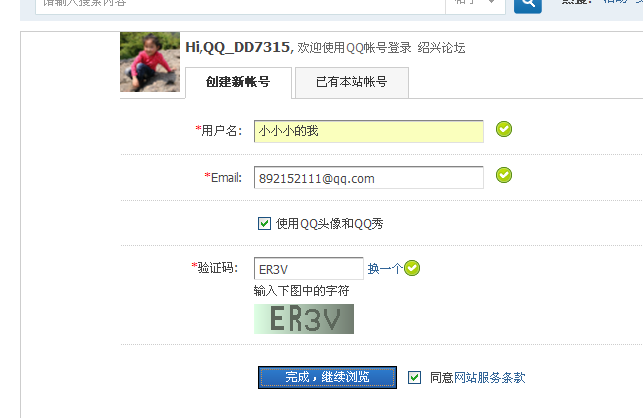This screenshot has height=418, width=643.
Task: Click 换一个 to refresh captcha
Action: (x=385, y=269)
